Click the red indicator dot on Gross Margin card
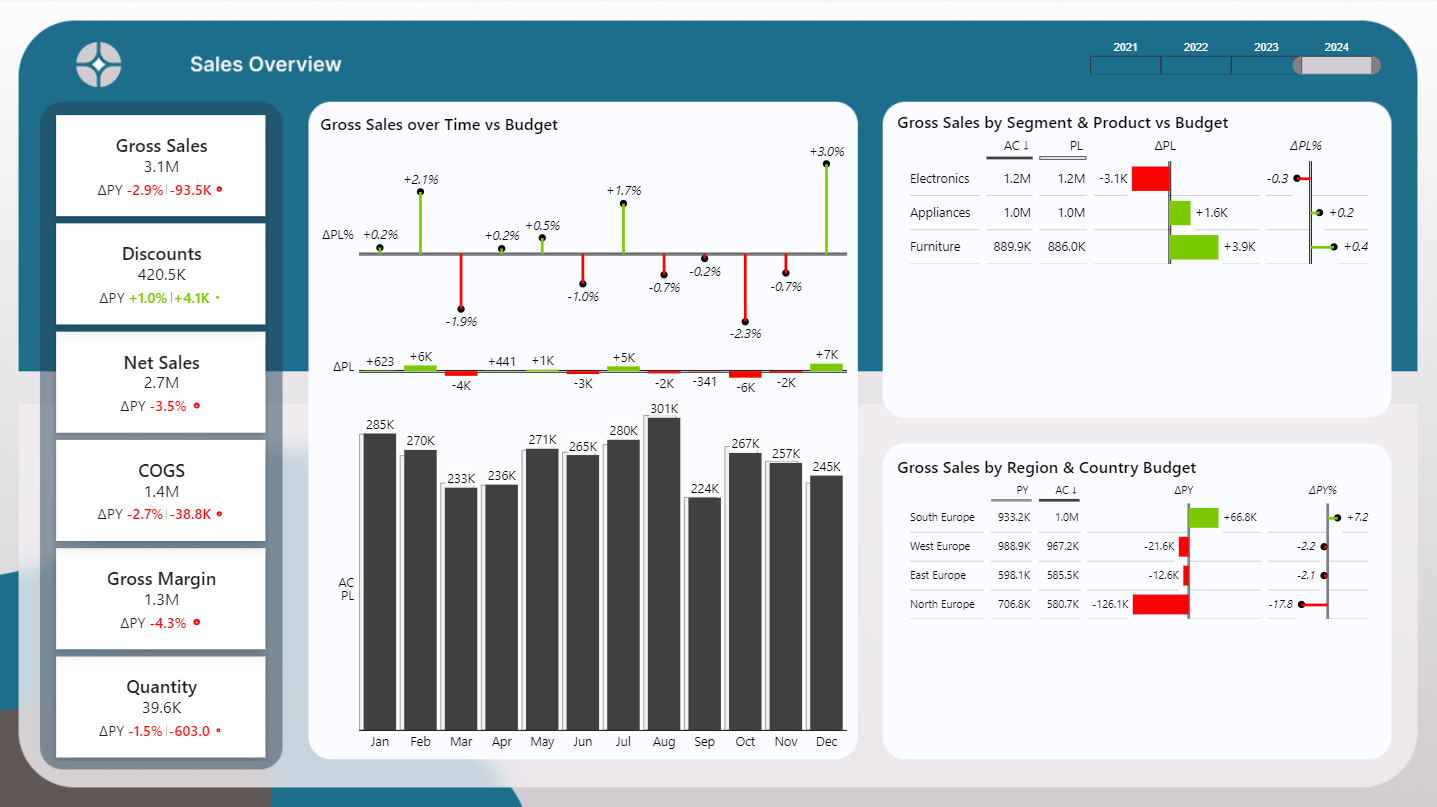Image resolution: width=1437 pixels, height=807 pixels. coord(196,622)
